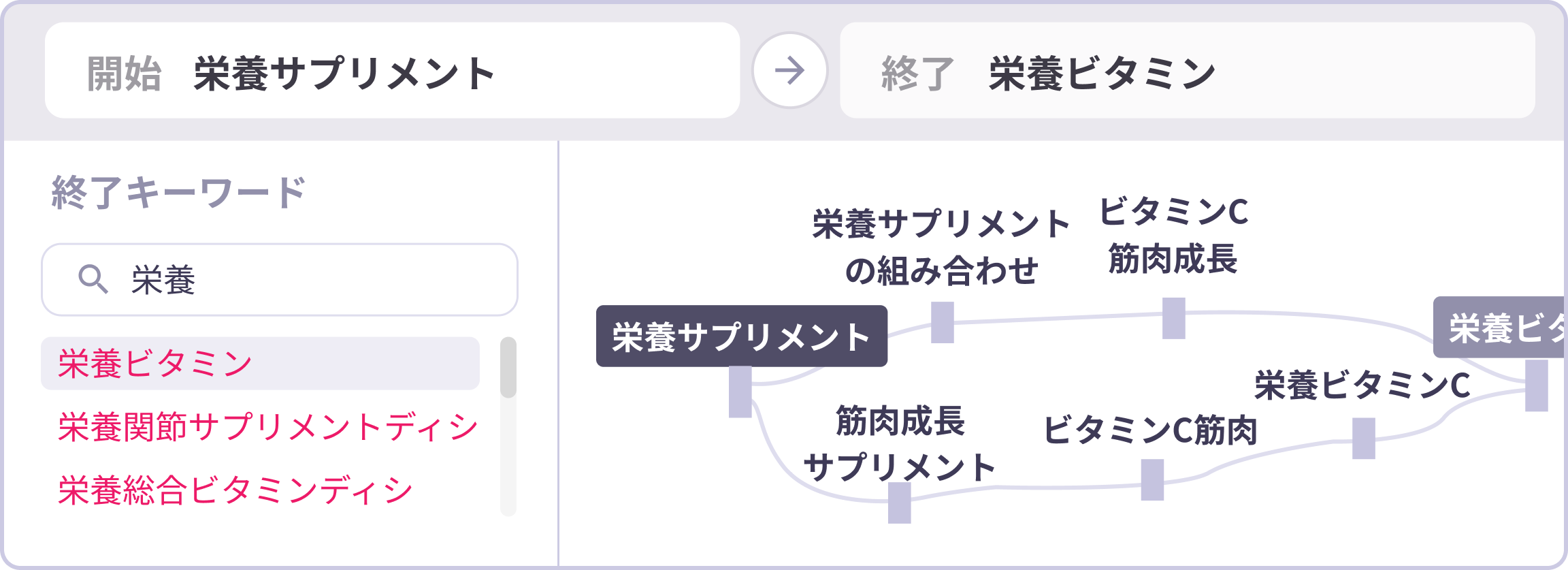
Task: Select node bar under 栄養サプリメントの組み合わせ
Action: click(x=943, y=322)
